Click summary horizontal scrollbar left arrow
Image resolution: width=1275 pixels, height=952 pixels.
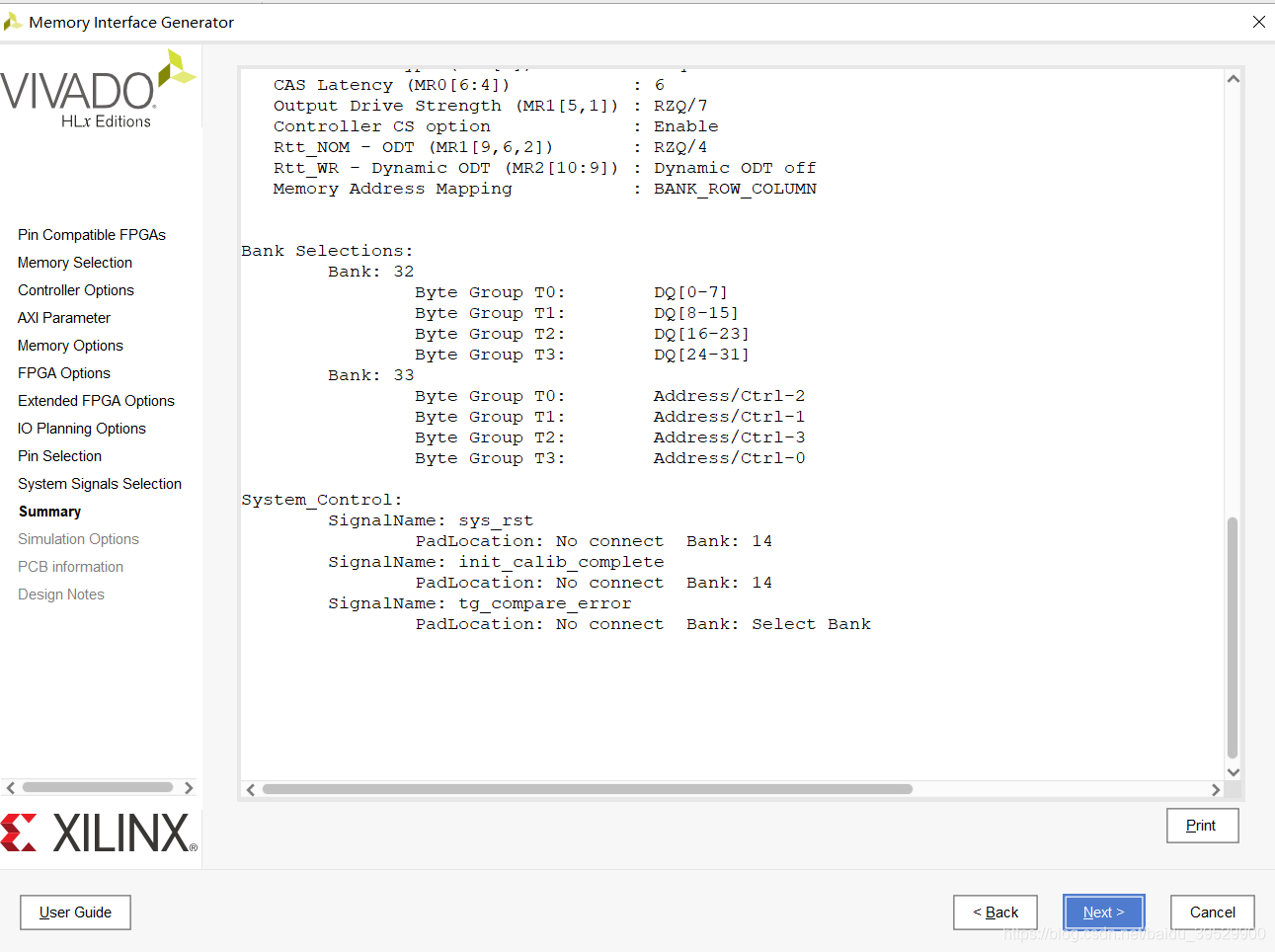coord(251,789)
